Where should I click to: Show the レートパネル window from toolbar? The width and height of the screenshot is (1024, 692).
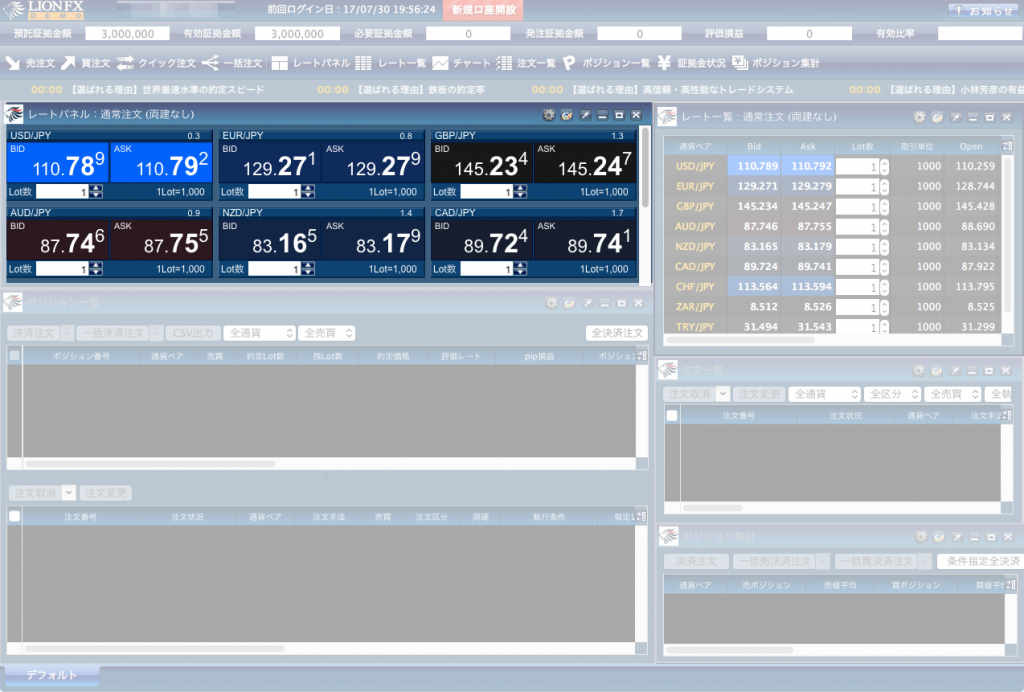point(312,63)
